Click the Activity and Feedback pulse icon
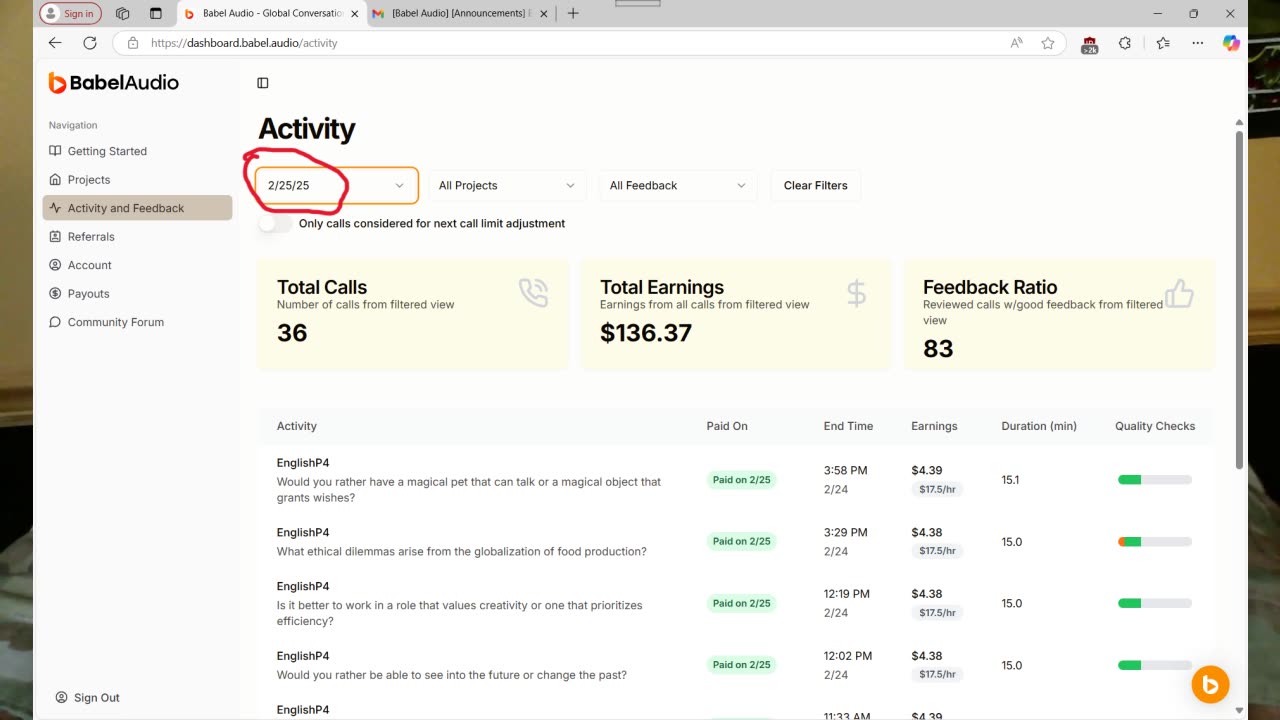Viewport: 1280px width, 720px height. pyautogui.click(x=55, y=208)
